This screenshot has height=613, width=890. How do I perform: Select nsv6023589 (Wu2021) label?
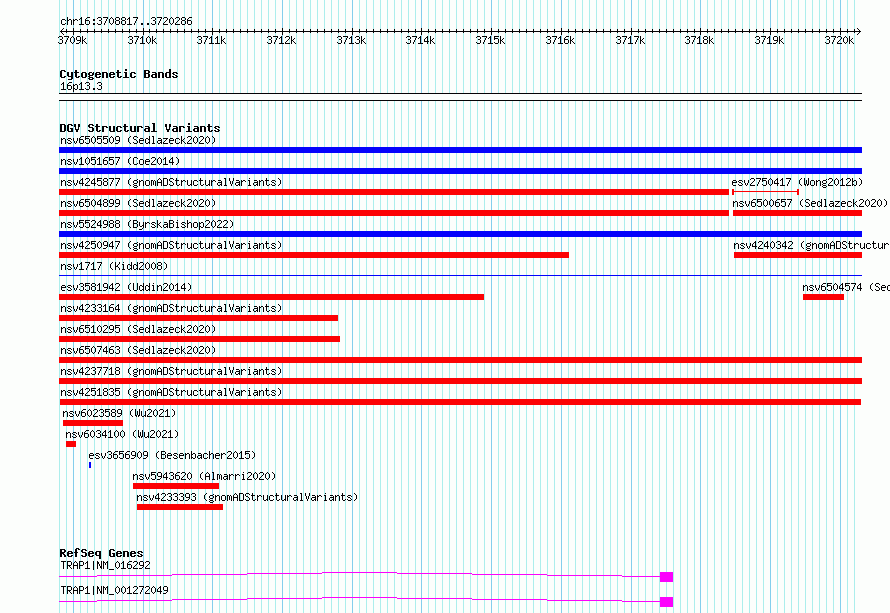tap(119, 413)
